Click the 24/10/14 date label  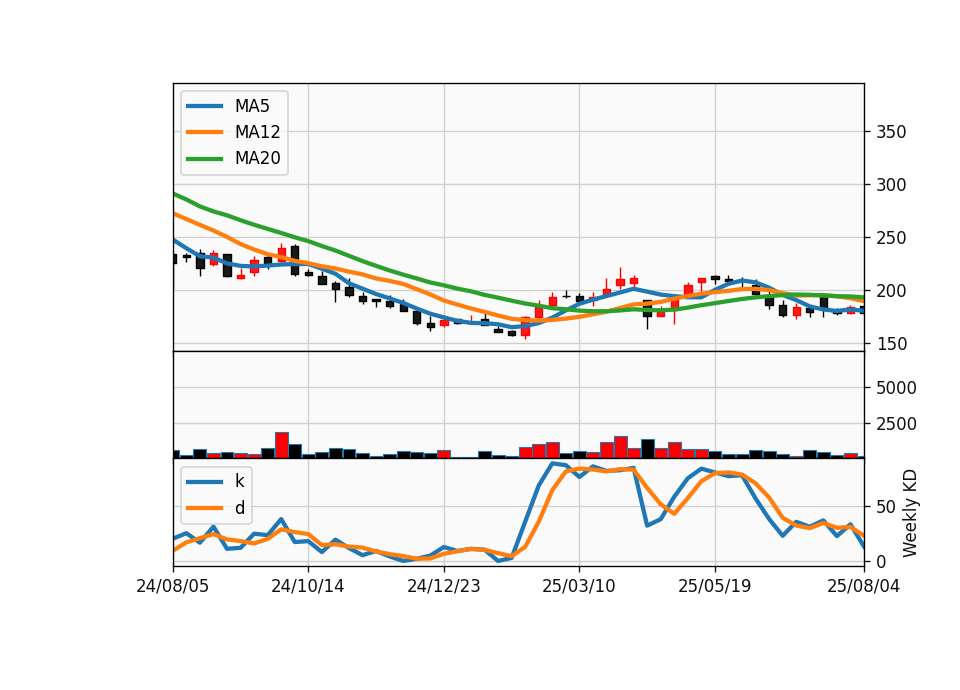coord(308,586)
